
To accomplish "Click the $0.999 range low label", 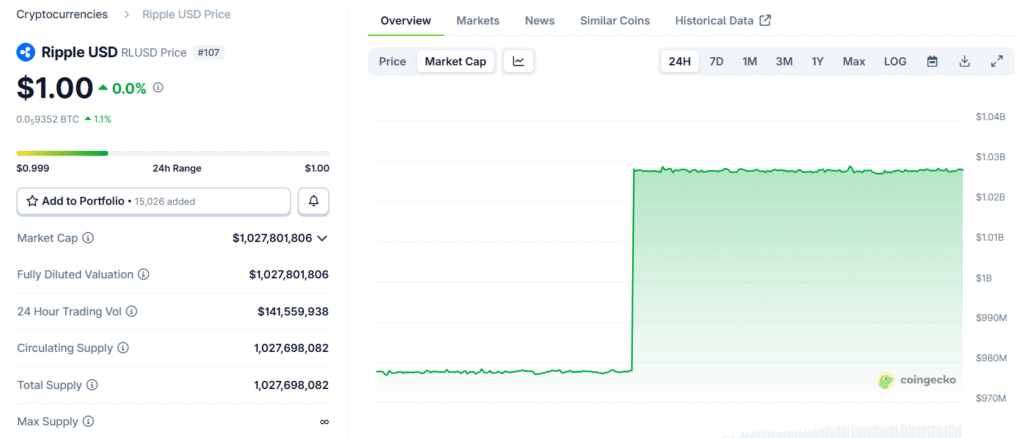I will [33, 168].
